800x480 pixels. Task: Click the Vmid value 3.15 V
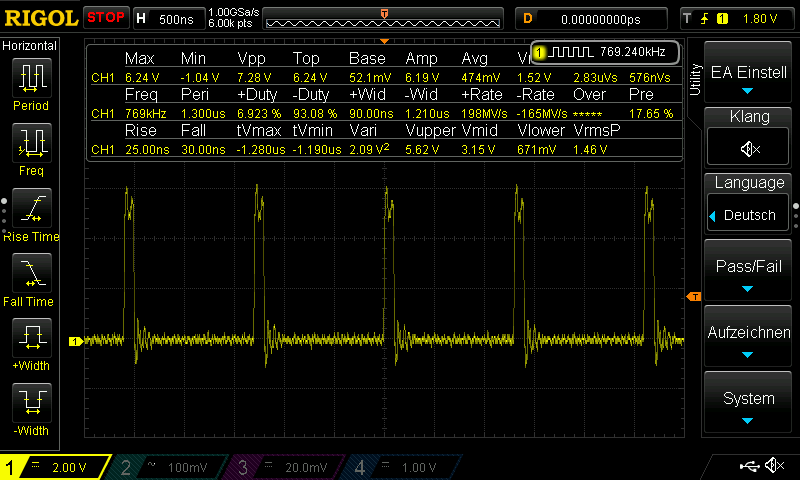[478, 149]
